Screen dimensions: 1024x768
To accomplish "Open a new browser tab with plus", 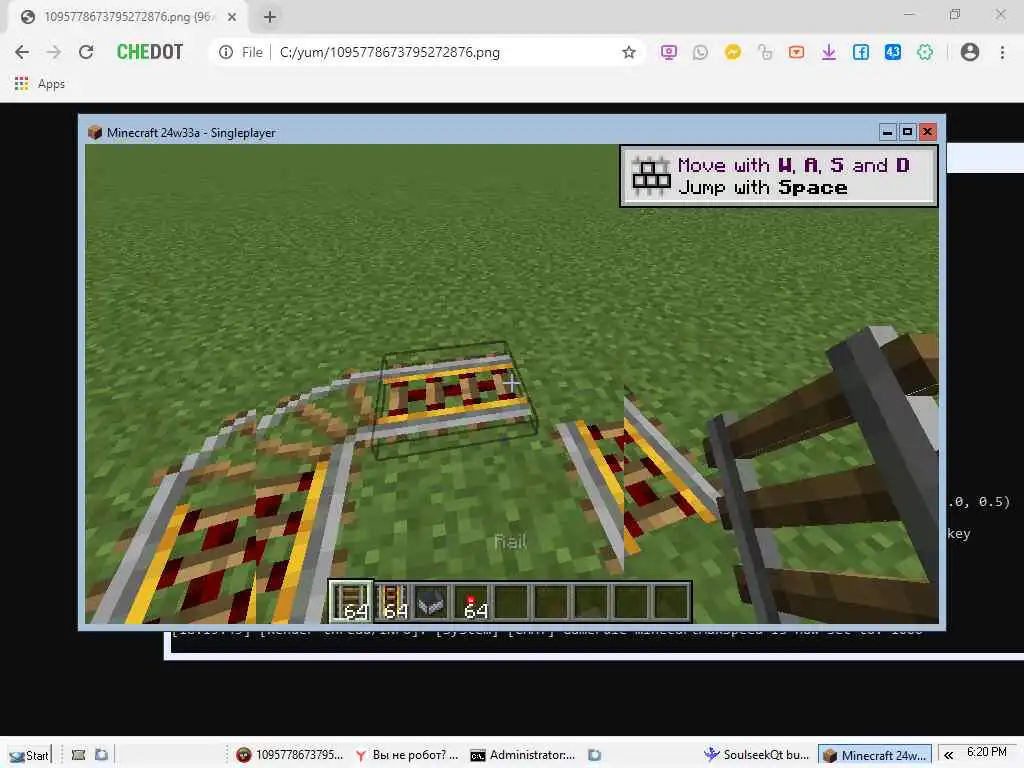I will tap(270, 17).
